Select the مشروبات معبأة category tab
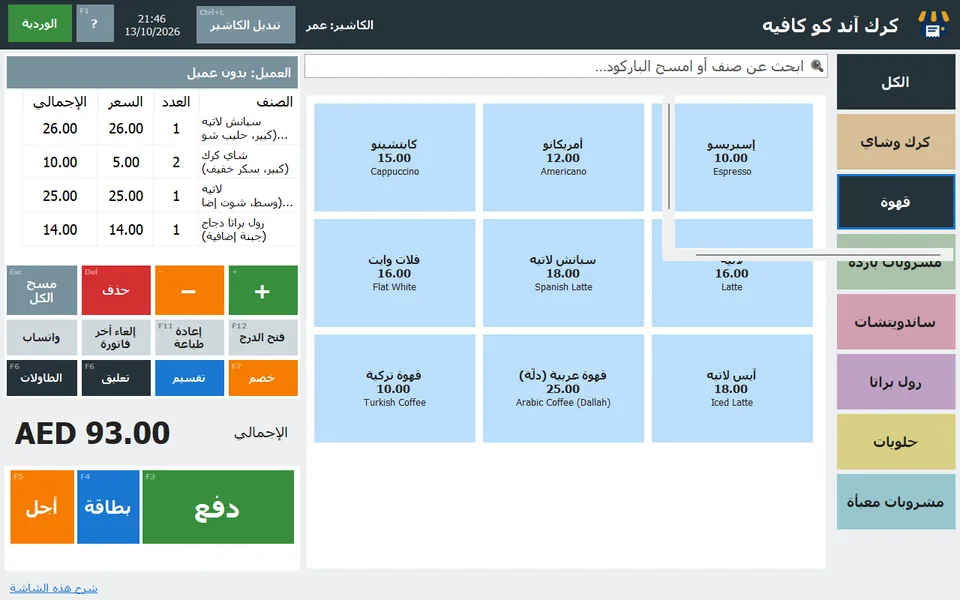 [x=896, y=502]
